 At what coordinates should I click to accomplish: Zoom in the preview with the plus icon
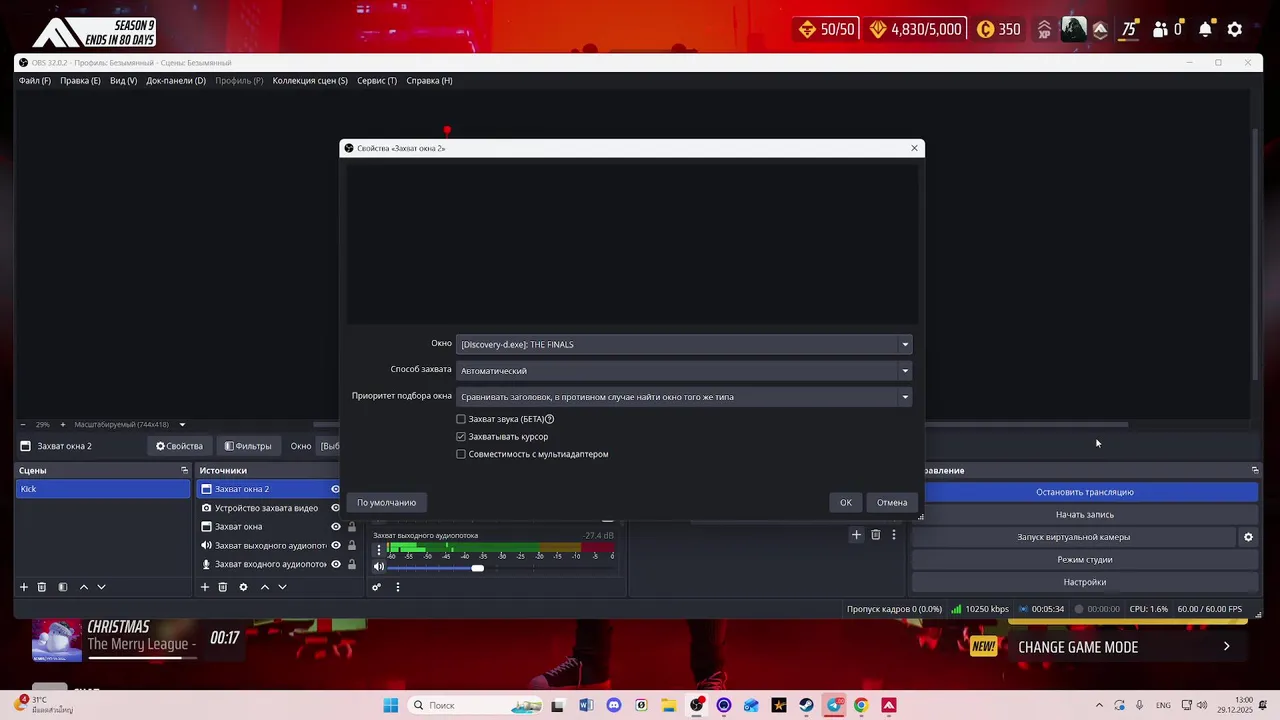click(62, 424)
